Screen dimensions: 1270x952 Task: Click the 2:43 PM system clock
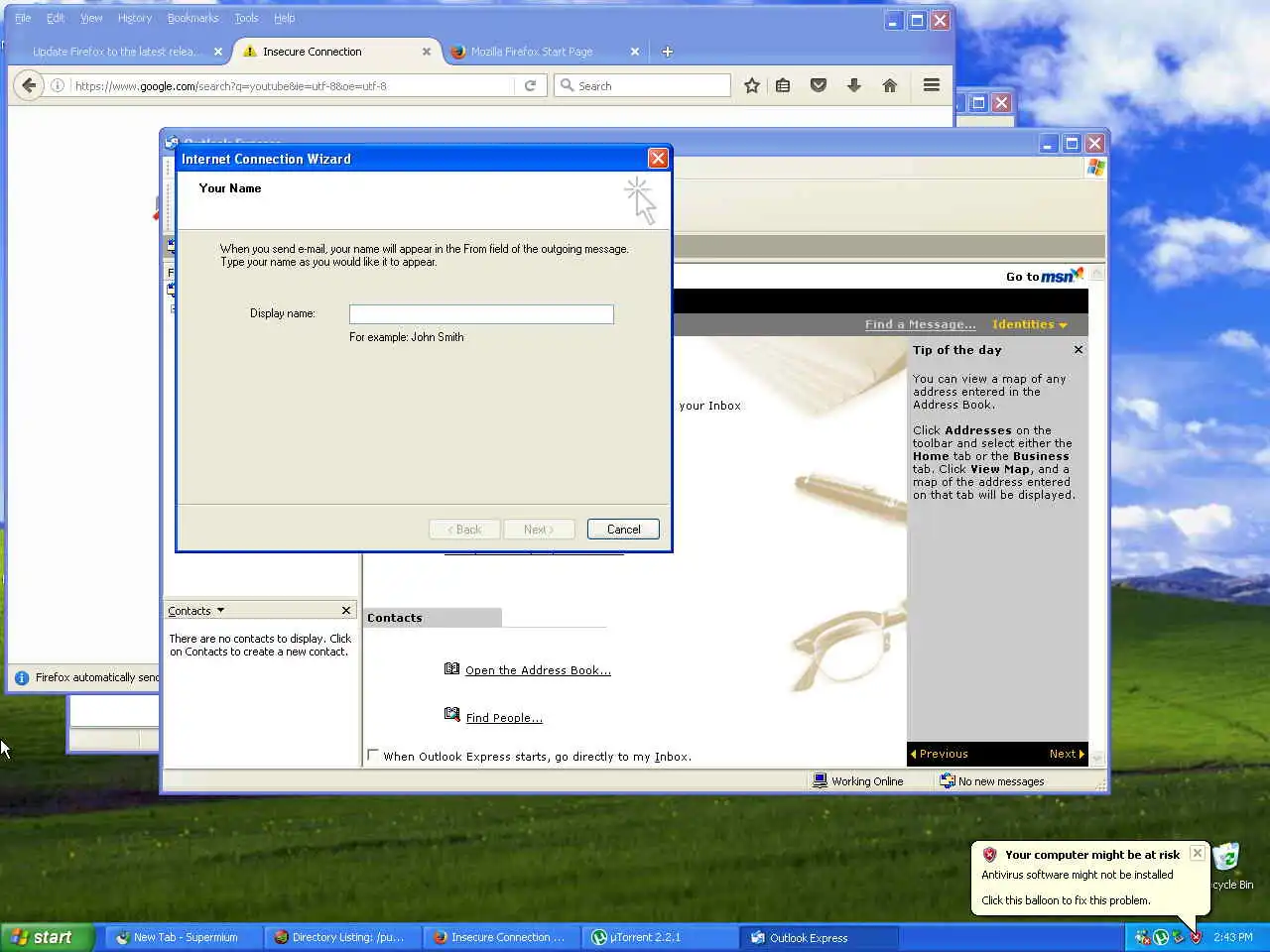(1233, 937)
